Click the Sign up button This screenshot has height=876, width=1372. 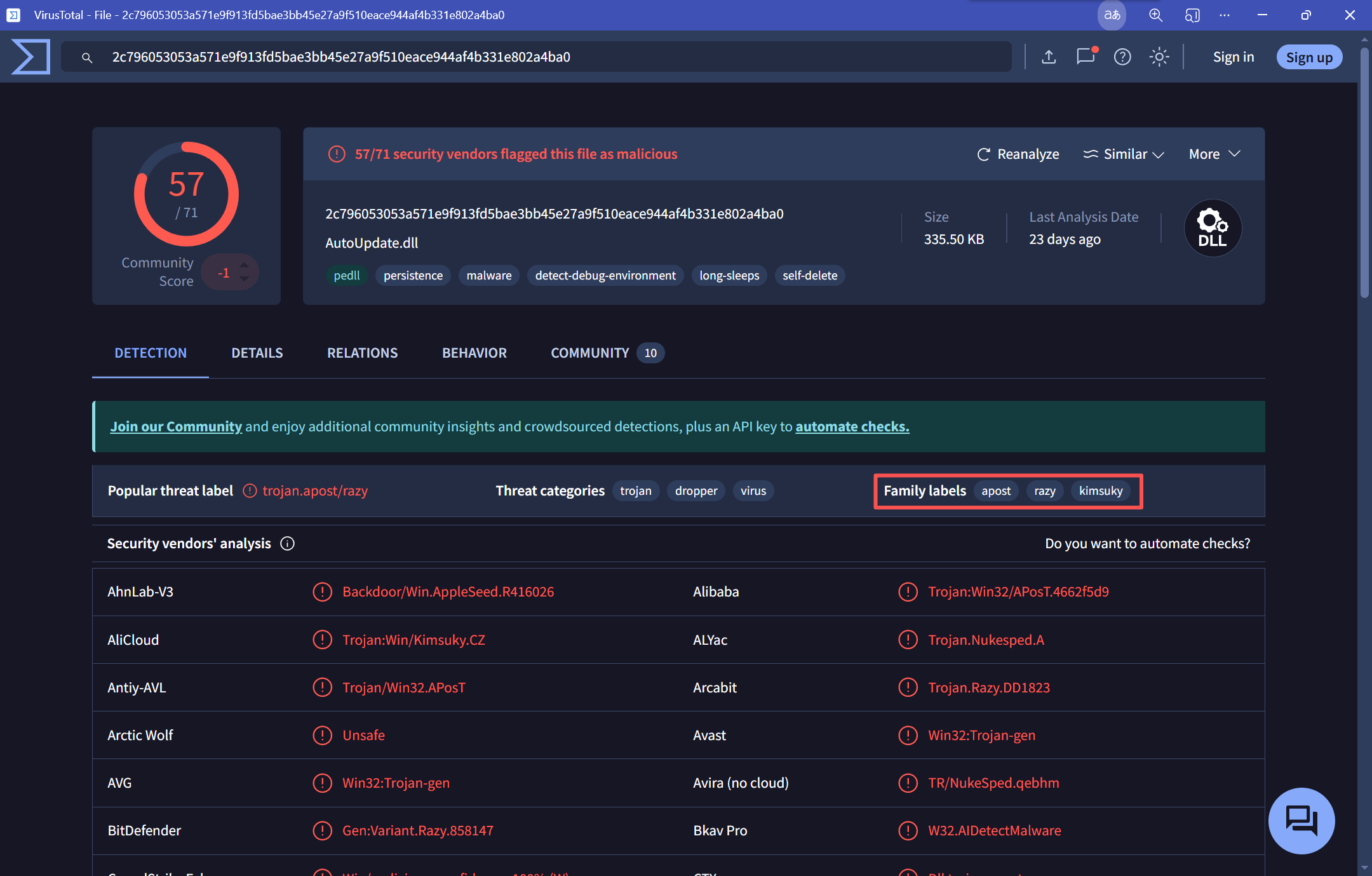[x=1309, y=57]
